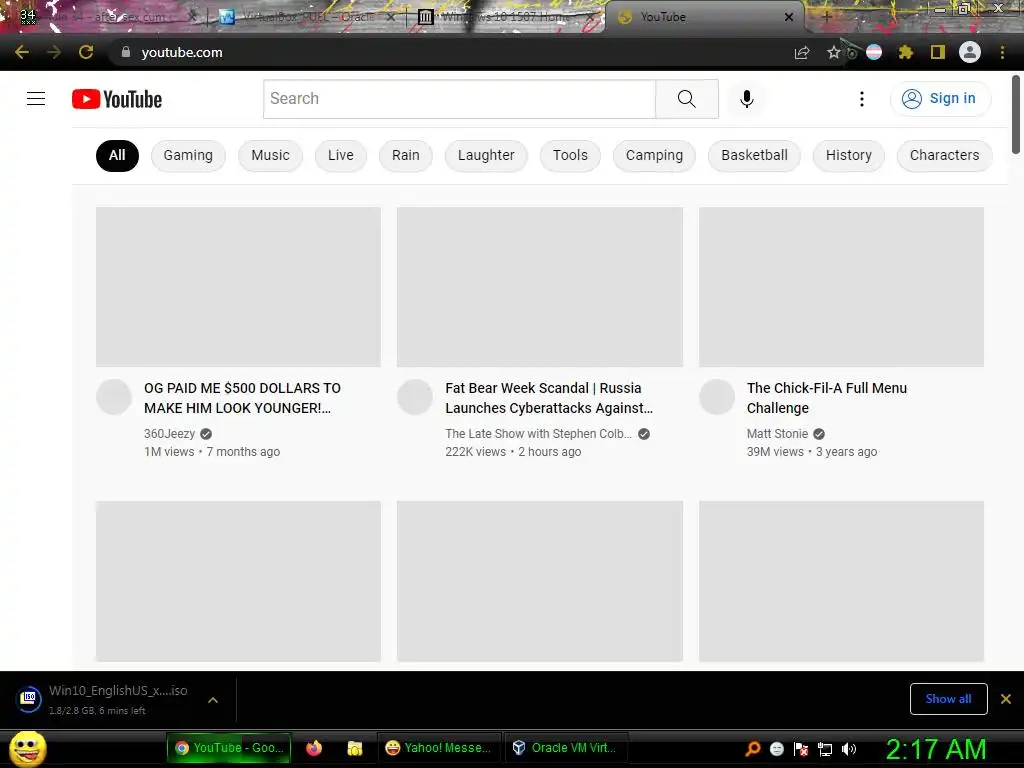Click into the YouTube Search field
The width and height of the screenshot is (1024, 768).
tap(459, 99)
